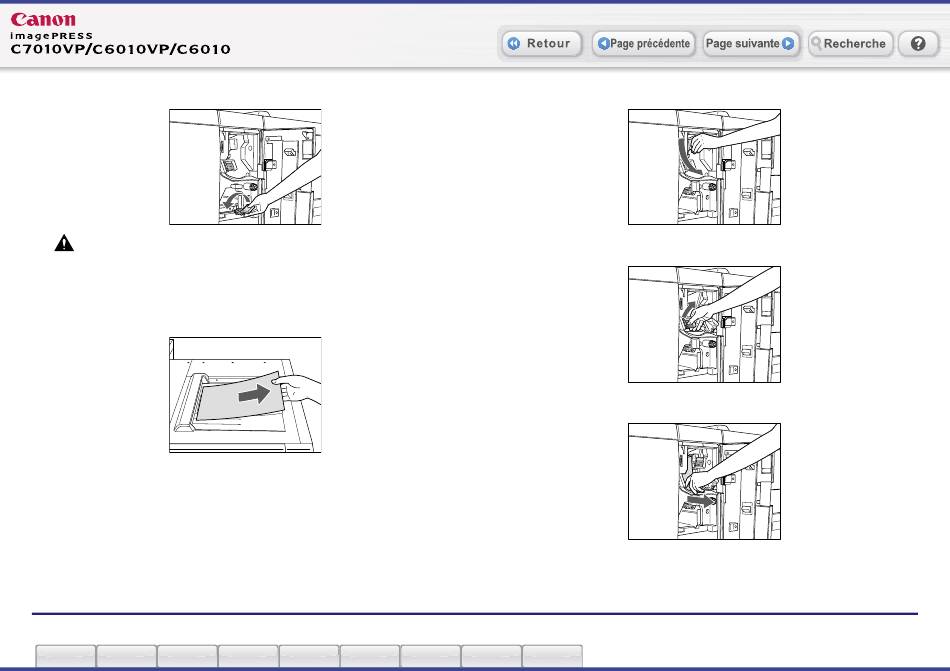
Task: Go to Page précédente
Action: pyautogui.click(x=643, y=44)
